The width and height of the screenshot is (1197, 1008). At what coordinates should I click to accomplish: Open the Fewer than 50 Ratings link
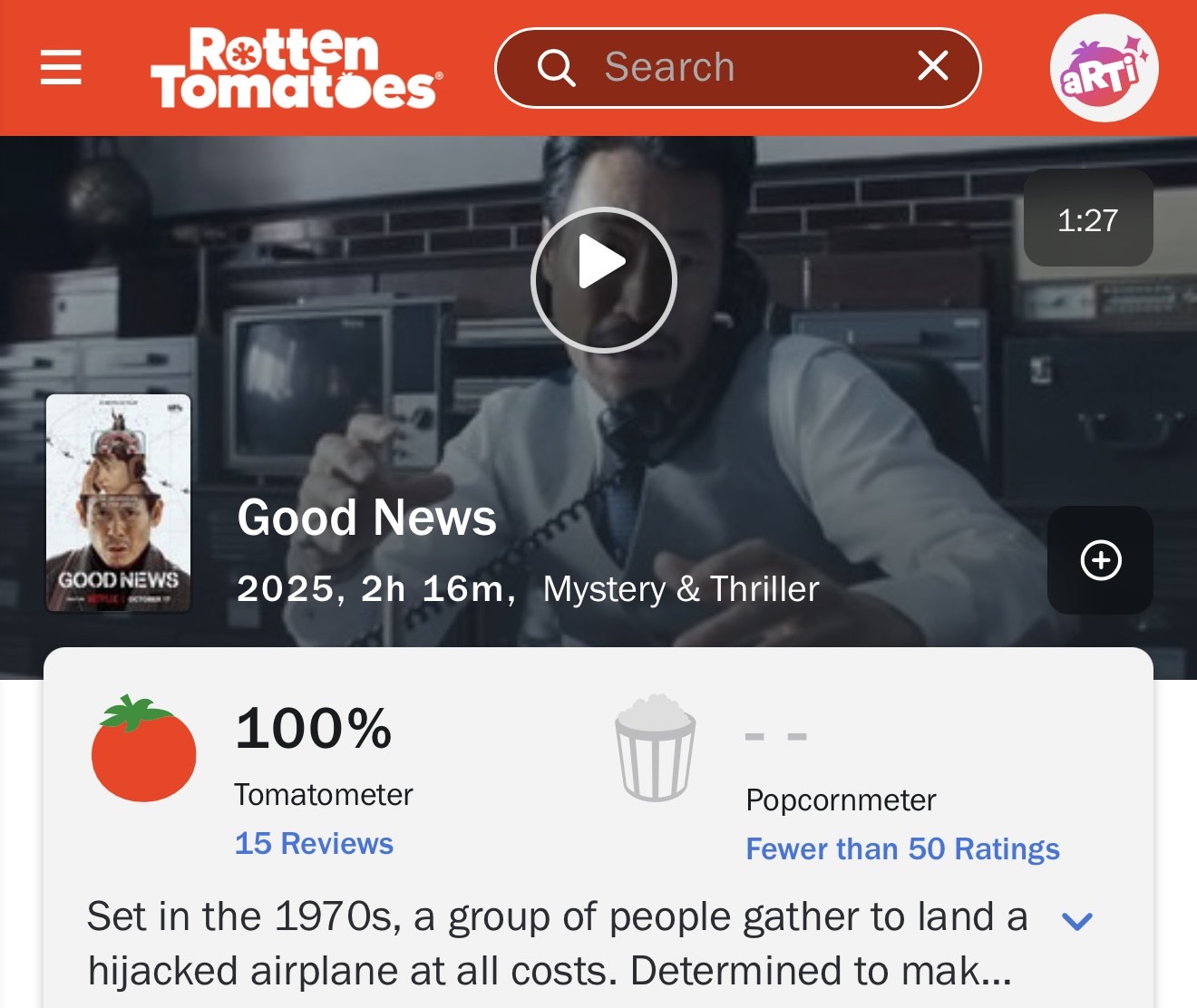coord(902,848)
